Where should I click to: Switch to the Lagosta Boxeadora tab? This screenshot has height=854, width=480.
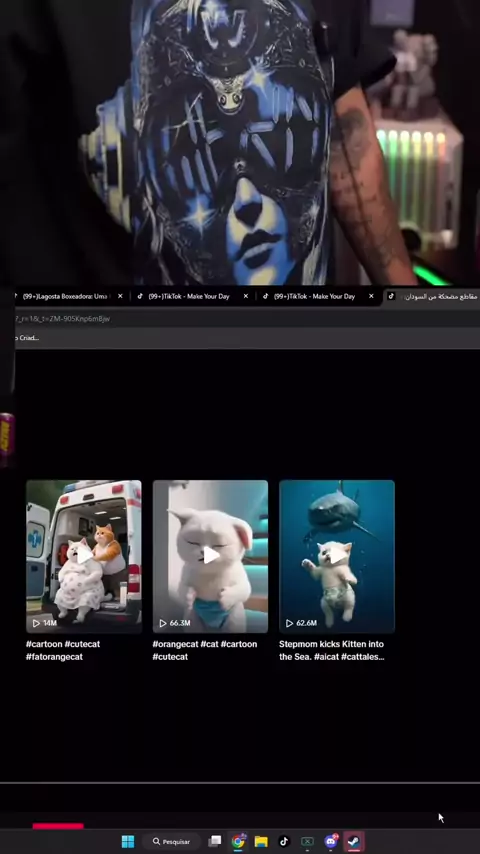click(64, 296)
